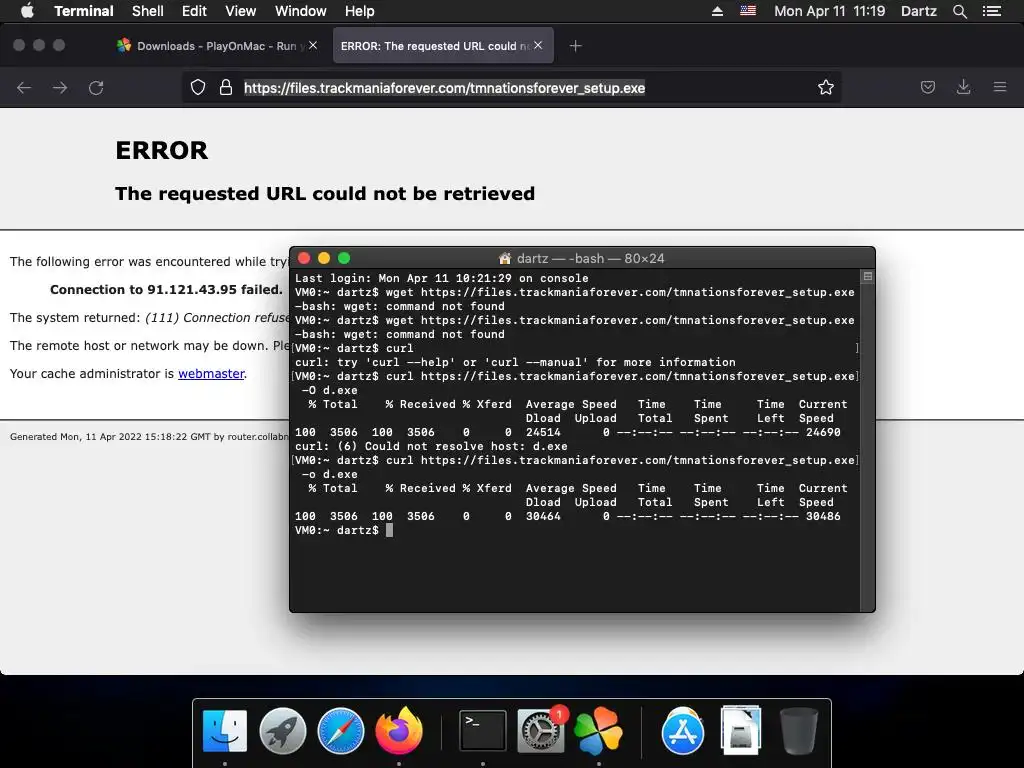Click 'Connection to 91.121.43.95 failed.' text
The height and width of the screenshot is (768, 1024).
tap(167, 289)
